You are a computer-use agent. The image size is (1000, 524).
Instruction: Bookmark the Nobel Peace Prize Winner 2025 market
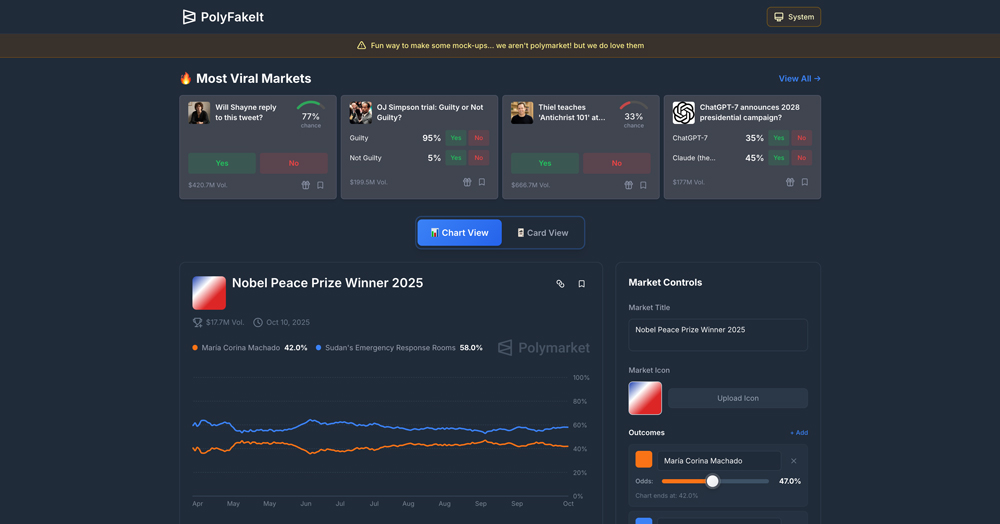581,284
